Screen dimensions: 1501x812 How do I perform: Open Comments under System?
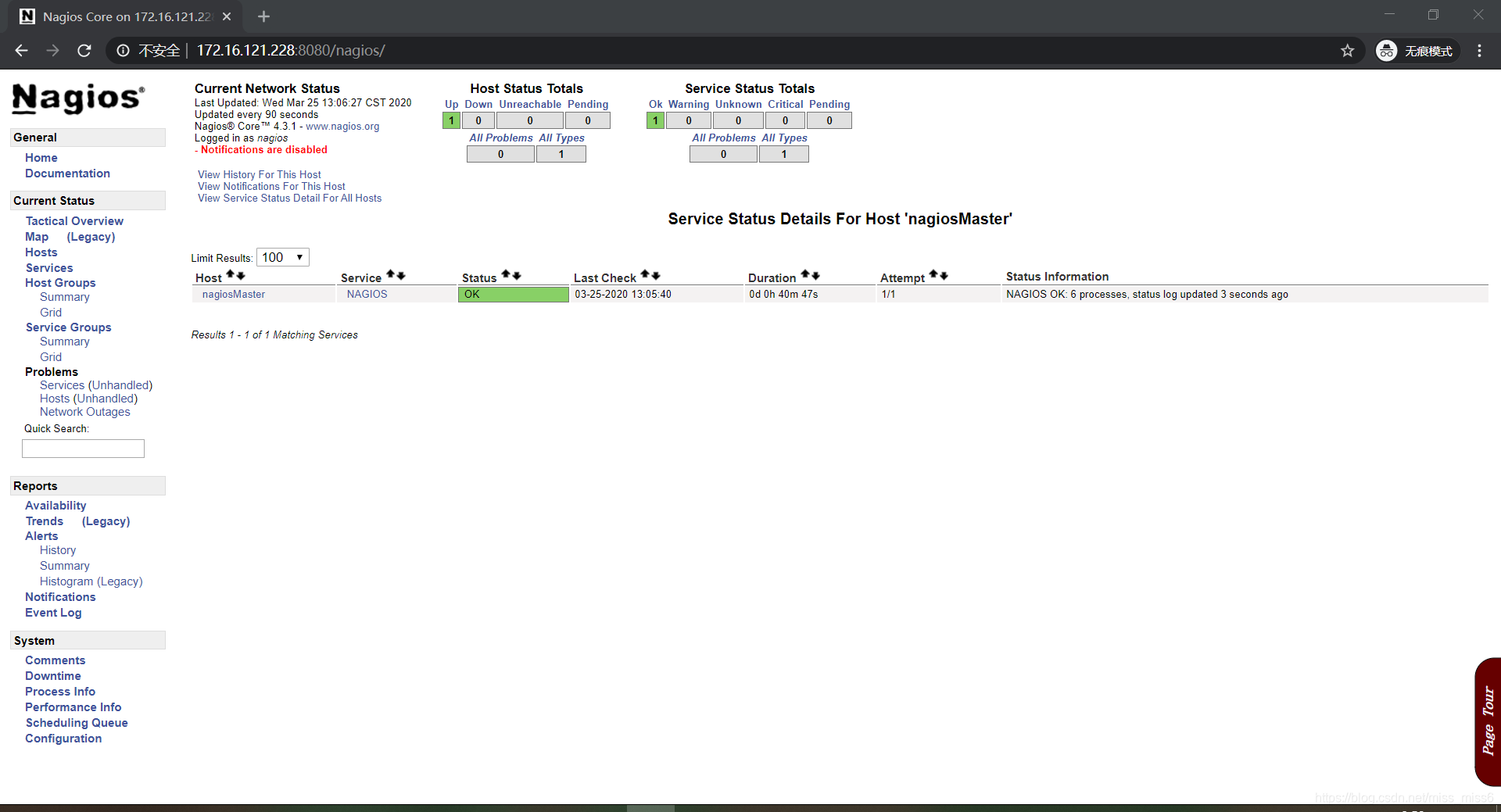(x=55, y=660)
